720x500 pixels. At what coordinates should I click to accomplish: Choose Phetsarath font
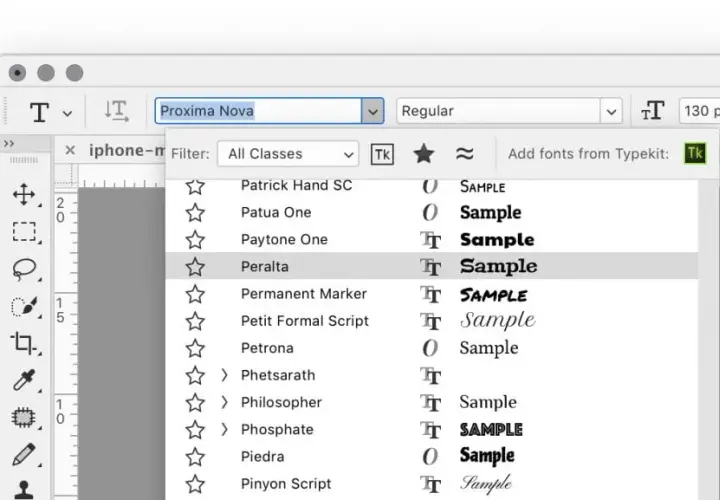[278, 375]
